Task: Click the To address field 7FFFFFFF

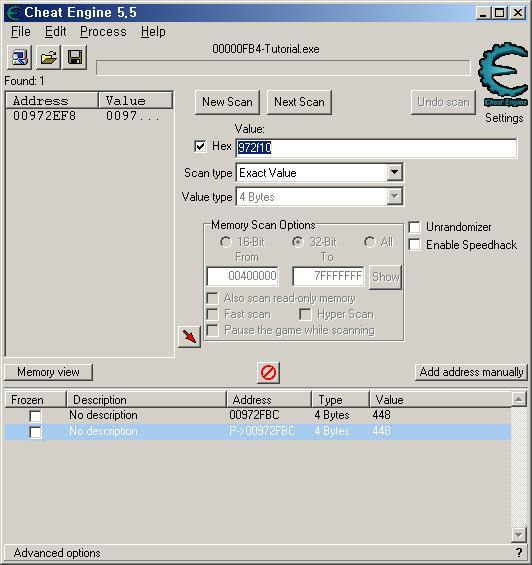Action: 328,276
